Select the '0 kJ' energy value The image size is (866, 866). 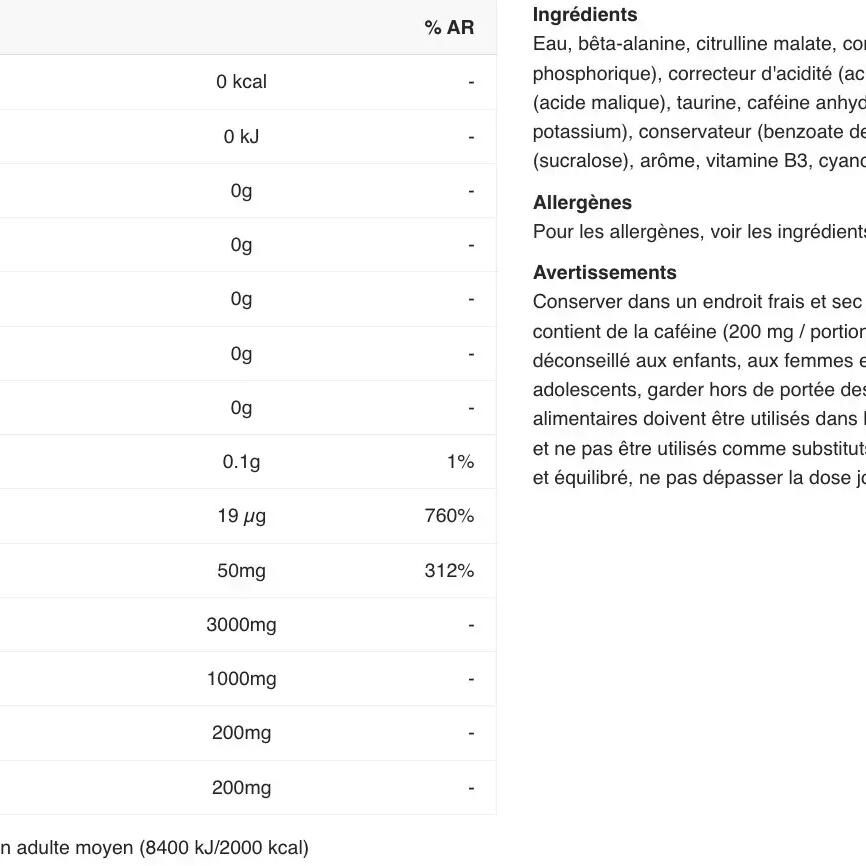tap(241, 137)
